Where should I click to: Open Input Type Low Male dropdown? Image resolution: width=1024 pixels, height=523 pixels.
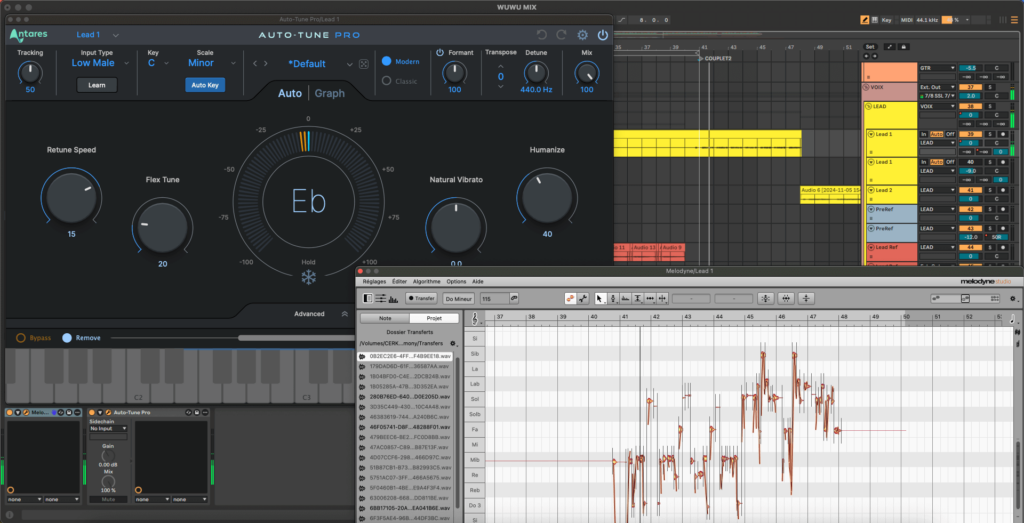point(100,63)
